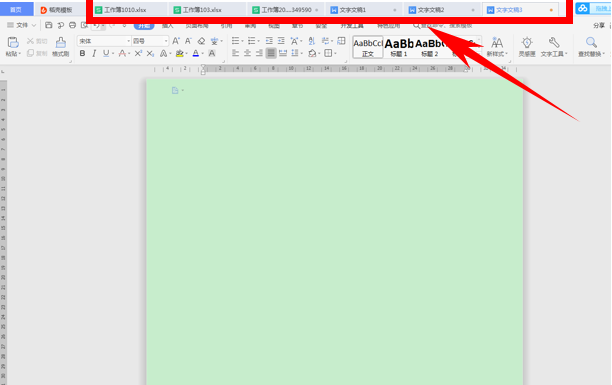Toggle bold formatting

pyautogui.click(x=82, y=53)
